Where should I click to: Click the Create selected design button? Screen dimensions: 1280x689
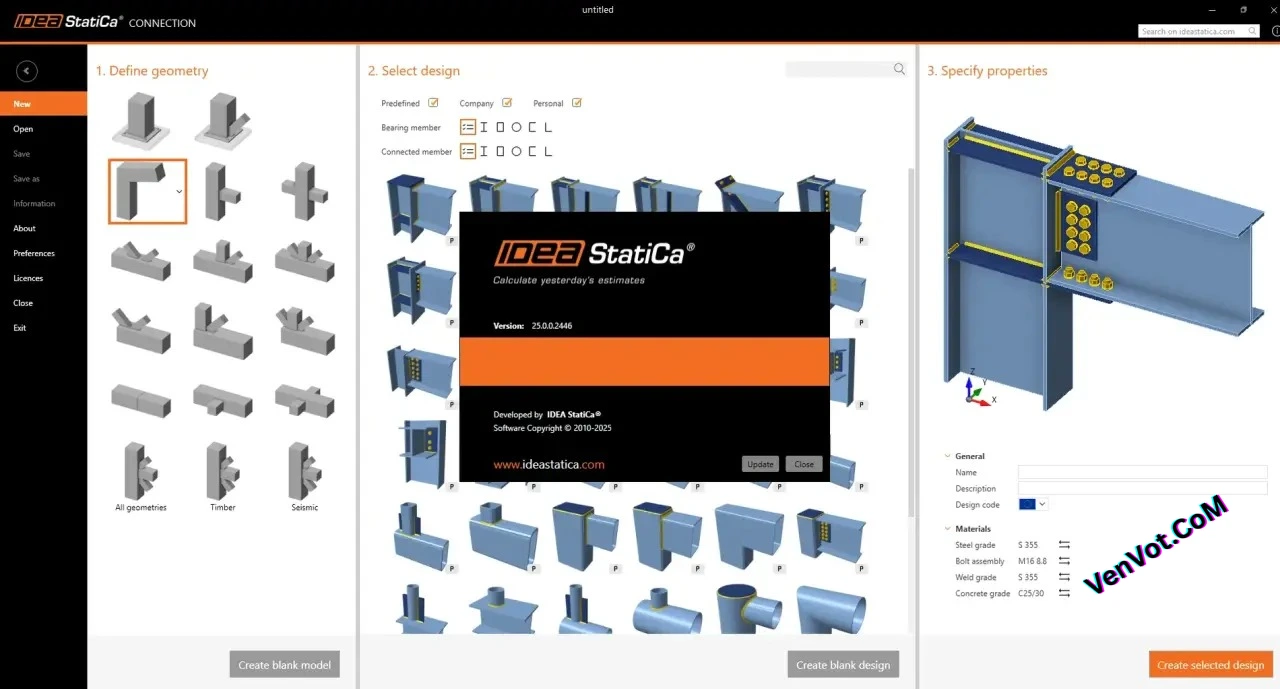[x=1210, y=664]
